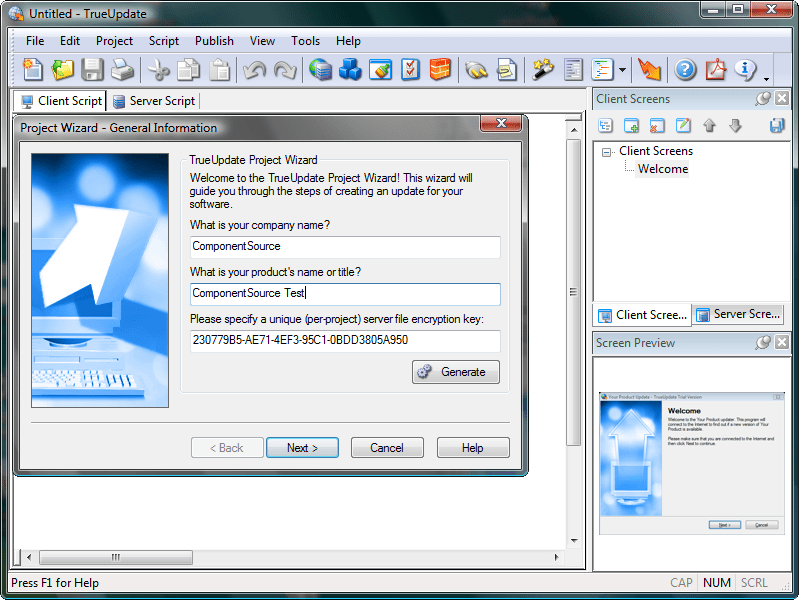
Task: Click Cancel in the Project Wizard
Action: [387, 448]
